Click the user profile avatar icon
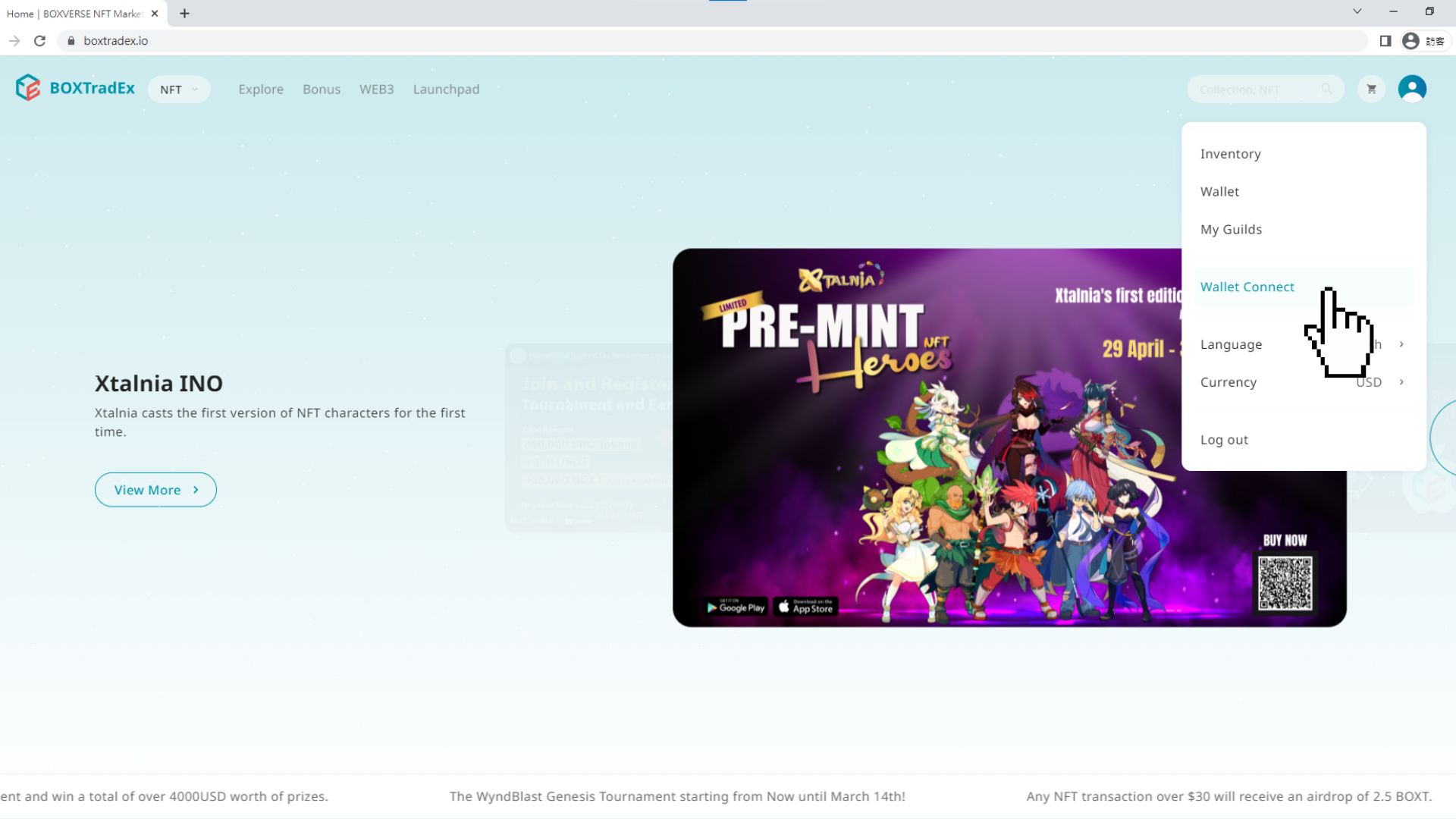1456x819 pixels. 1412,89
